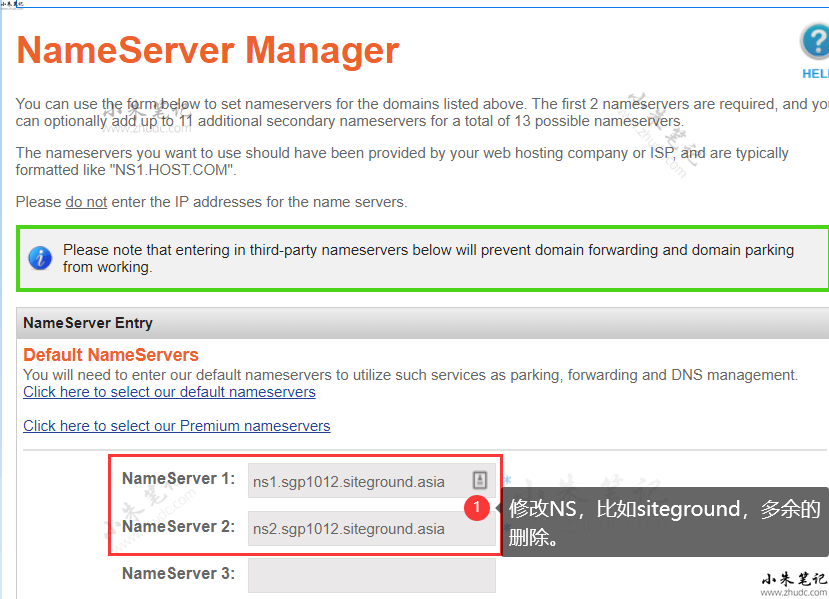Click the red number 1 annotation badge

coord(477,508)
